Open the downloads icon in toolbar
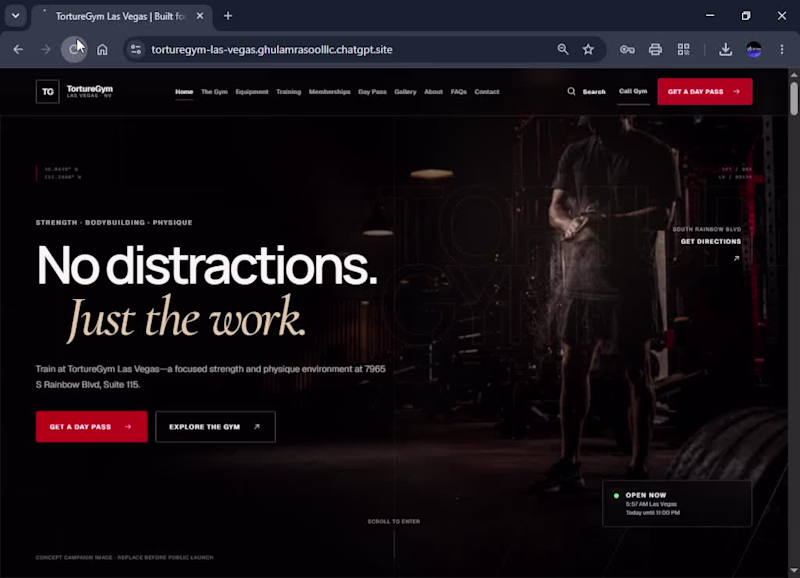Image resolution: width=800 pixels, height=578 pixels. coord(726,49)
